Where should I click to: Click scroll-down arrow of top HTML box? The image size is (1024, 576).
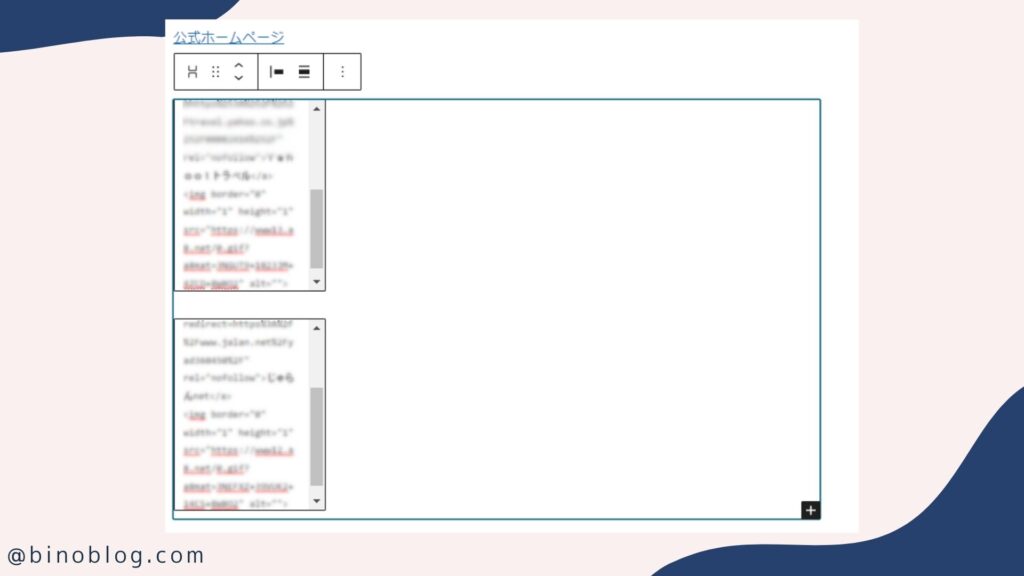pyautogui.click(x=317, y=281)
